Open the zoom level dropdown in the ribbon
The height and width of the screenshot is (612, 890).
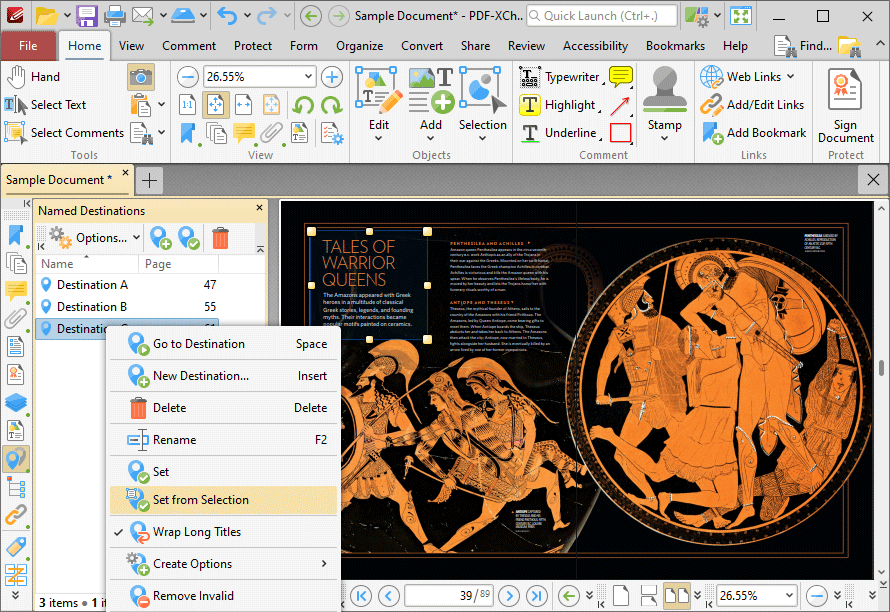(308, 77)
